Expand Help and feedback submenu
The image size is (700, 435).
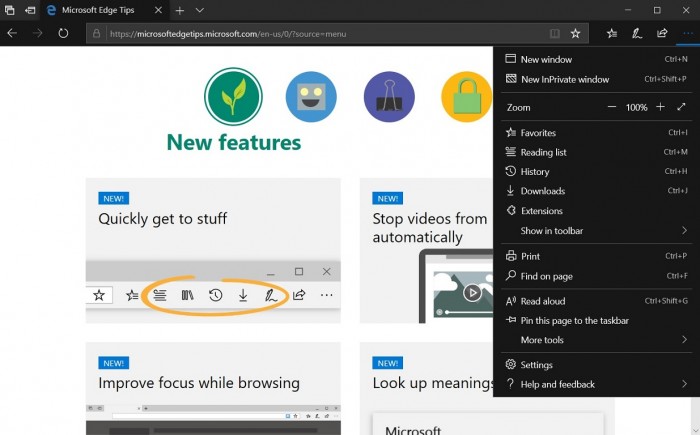coord(596,384)
